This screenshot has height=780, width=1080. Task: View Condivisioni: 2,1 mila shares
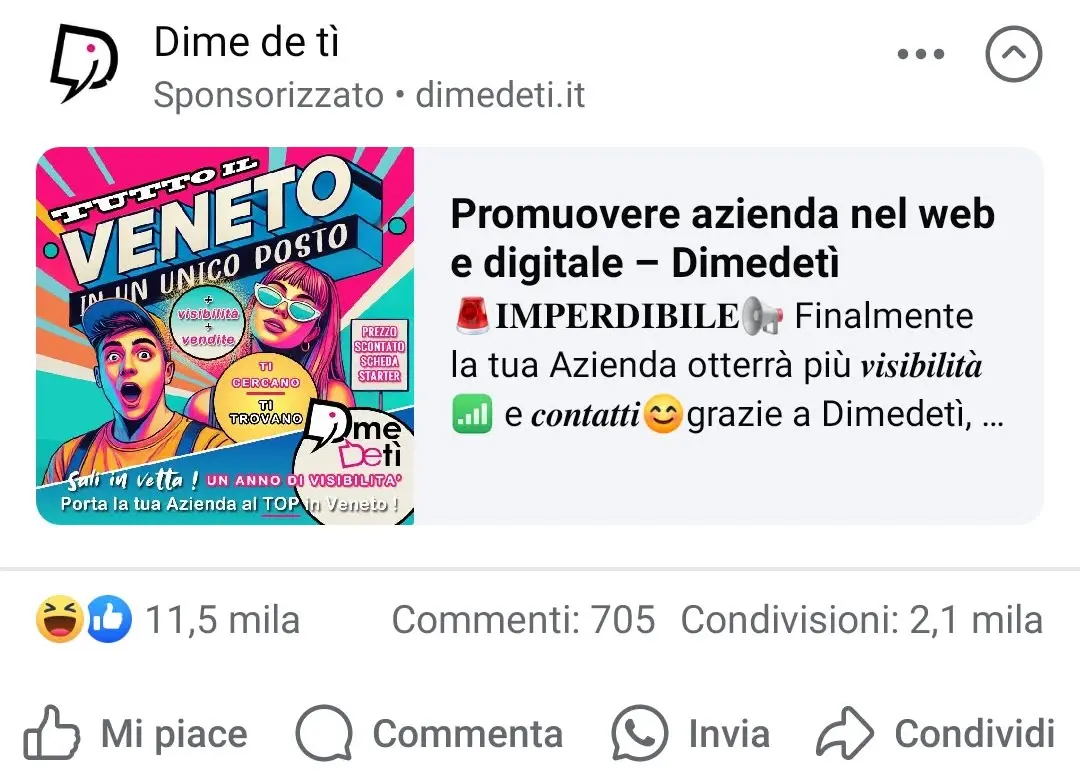(862, 619)
